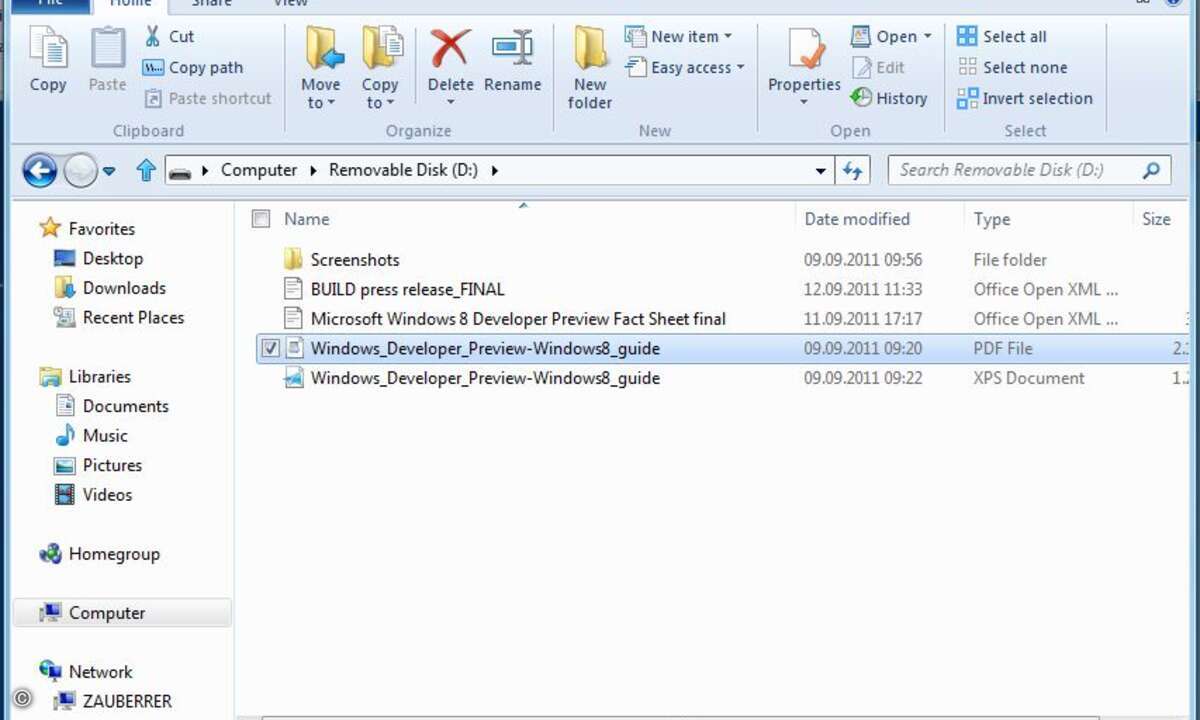Click Removable Disk (D:) breadcrumb
The width and height of the screenshot is (1200, 720).
point(403,170)
